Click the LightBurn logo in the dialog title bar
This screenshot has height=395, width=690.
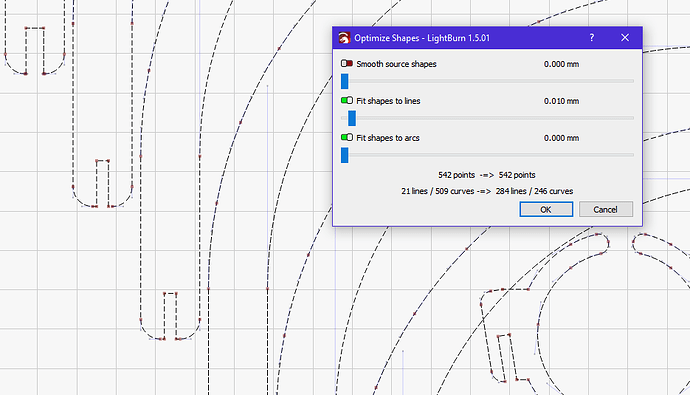pos(344,38)
